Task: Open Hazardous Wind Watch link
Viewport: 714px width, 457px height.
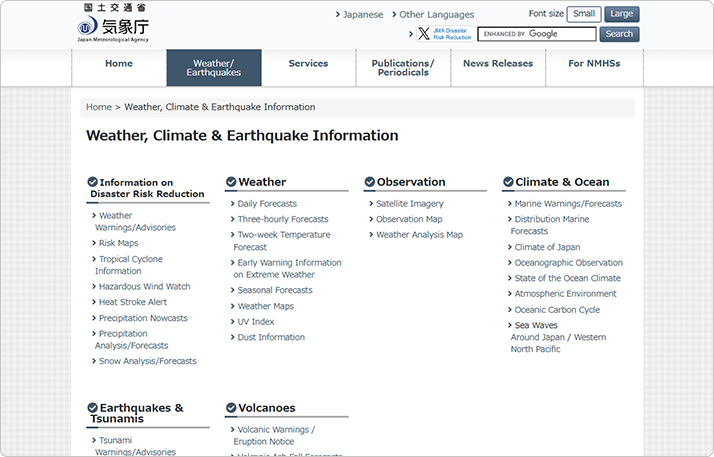Action: click(144, 286)
